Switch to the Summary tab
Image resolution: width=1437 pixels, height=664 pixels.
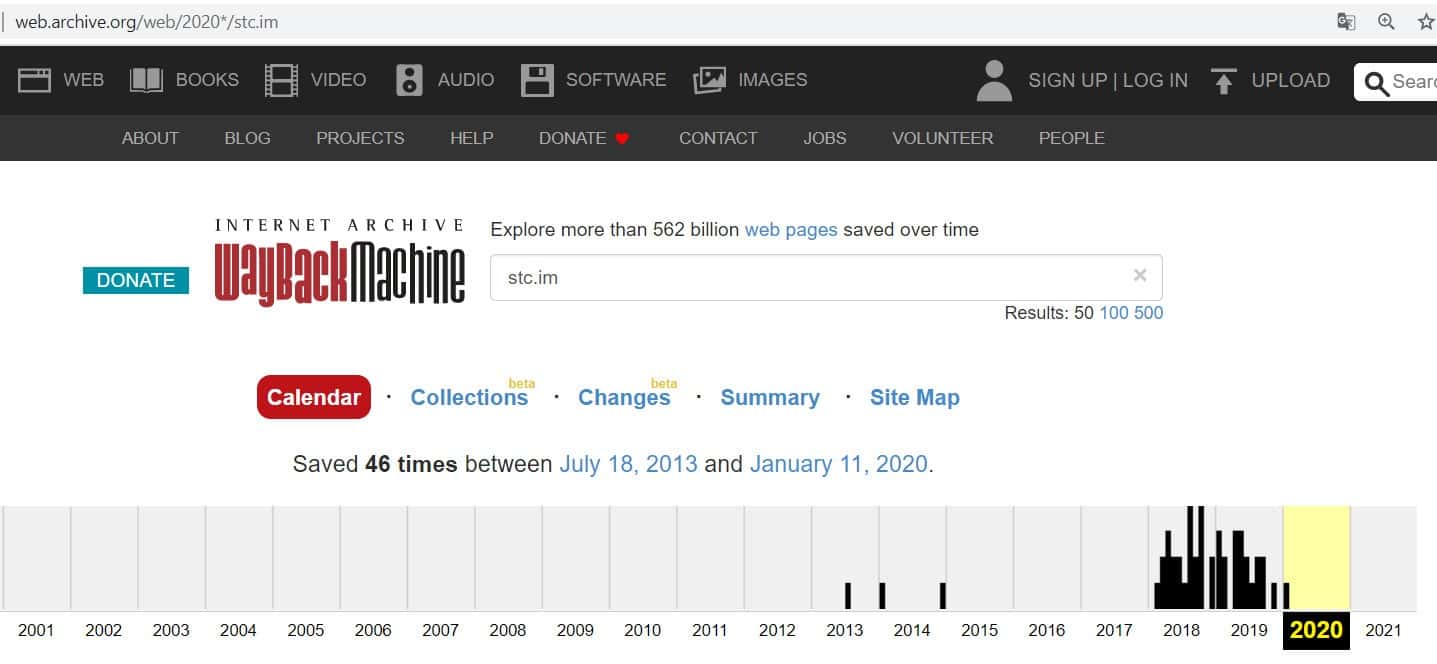tap(770, 397)
